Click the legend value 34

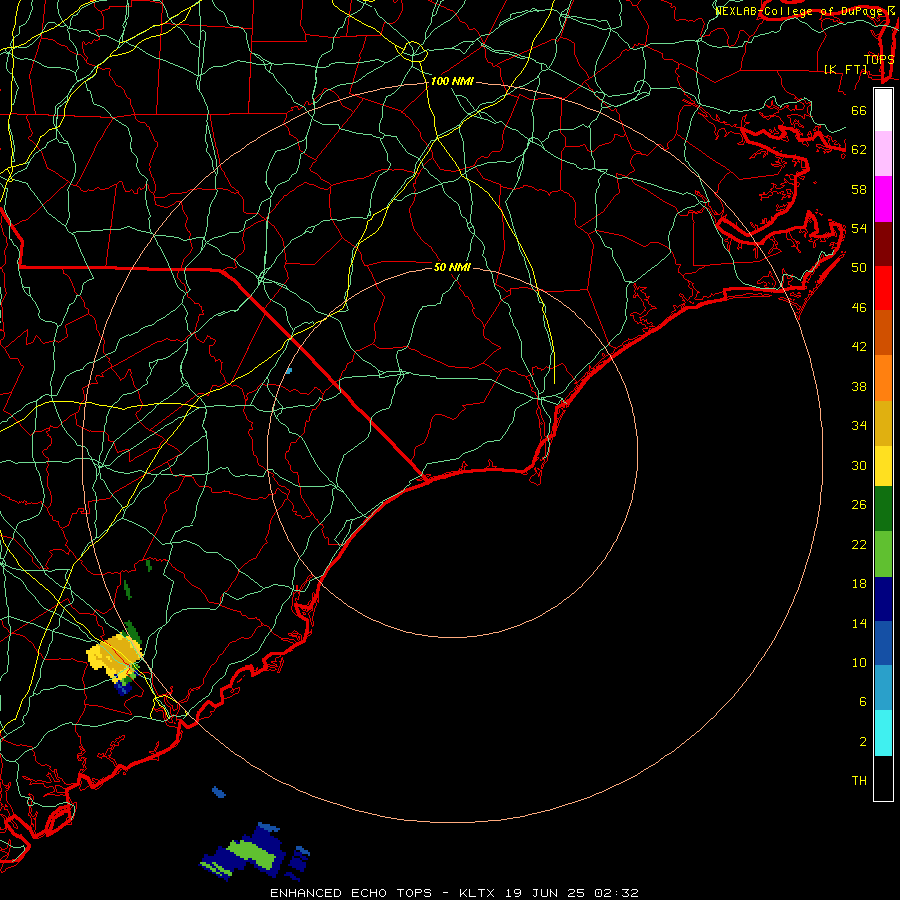pyautogui.click(x=859, y=426)
